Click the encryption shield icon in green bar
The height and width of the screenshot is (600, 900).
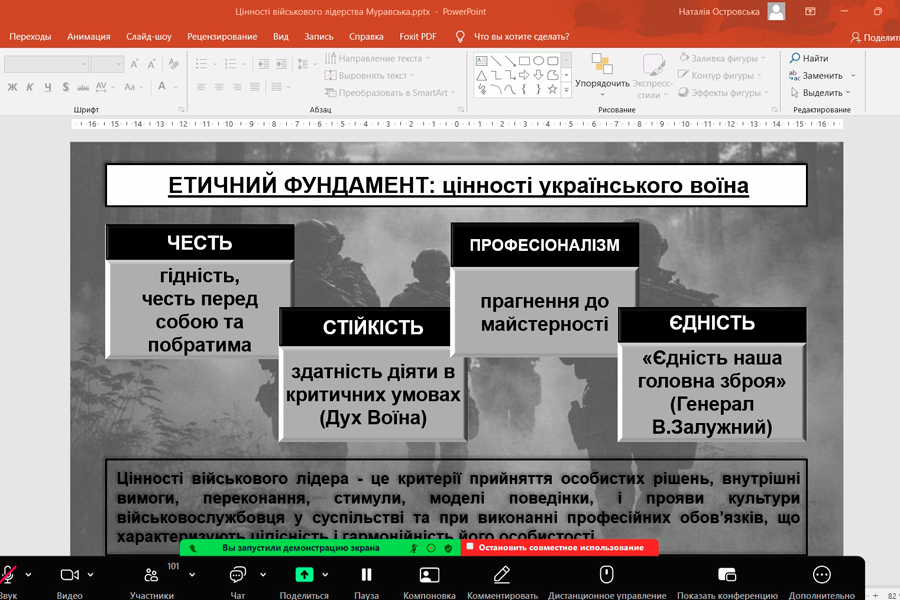(448, 548)
